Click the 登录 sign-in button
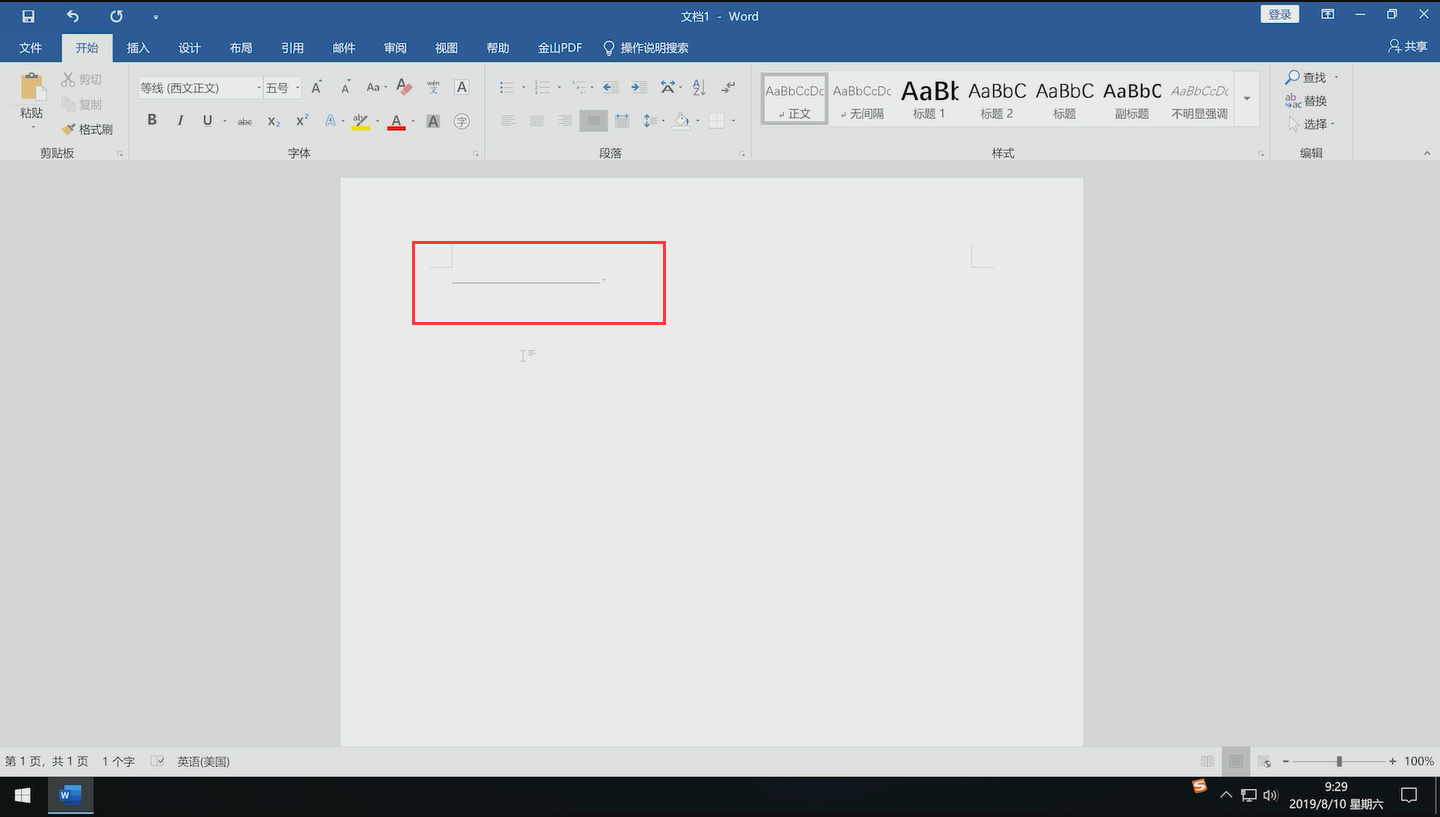 [1279, 14]
